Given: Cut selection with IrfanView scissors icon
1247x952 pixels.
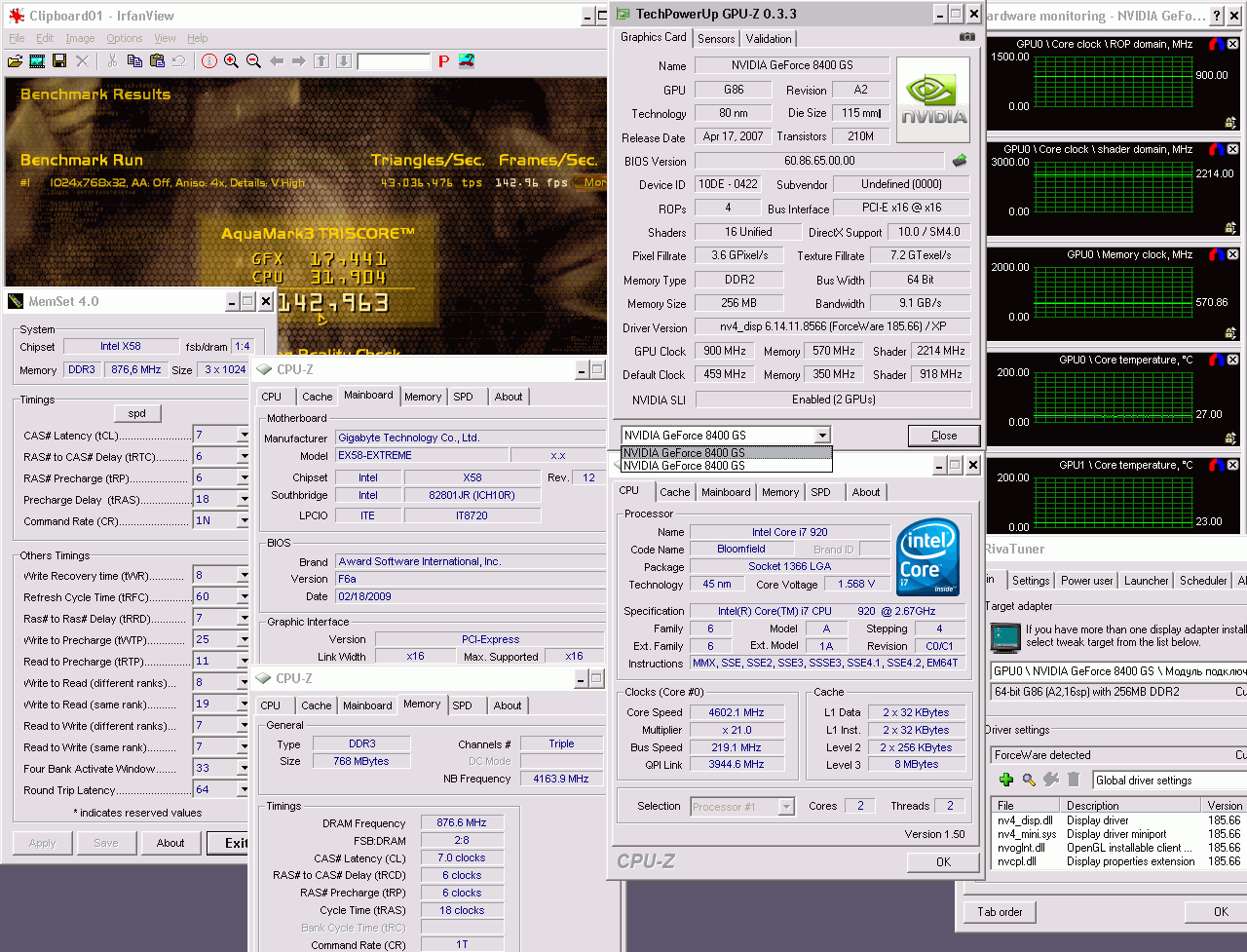Looking at the screenshot, I should [x=112, y=61].
